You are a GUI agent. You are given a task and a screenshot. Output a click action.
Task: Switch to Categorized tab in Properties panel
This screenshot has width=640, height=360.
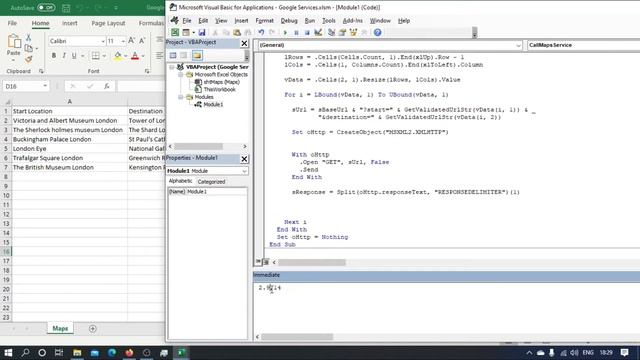tap(211, 182)
